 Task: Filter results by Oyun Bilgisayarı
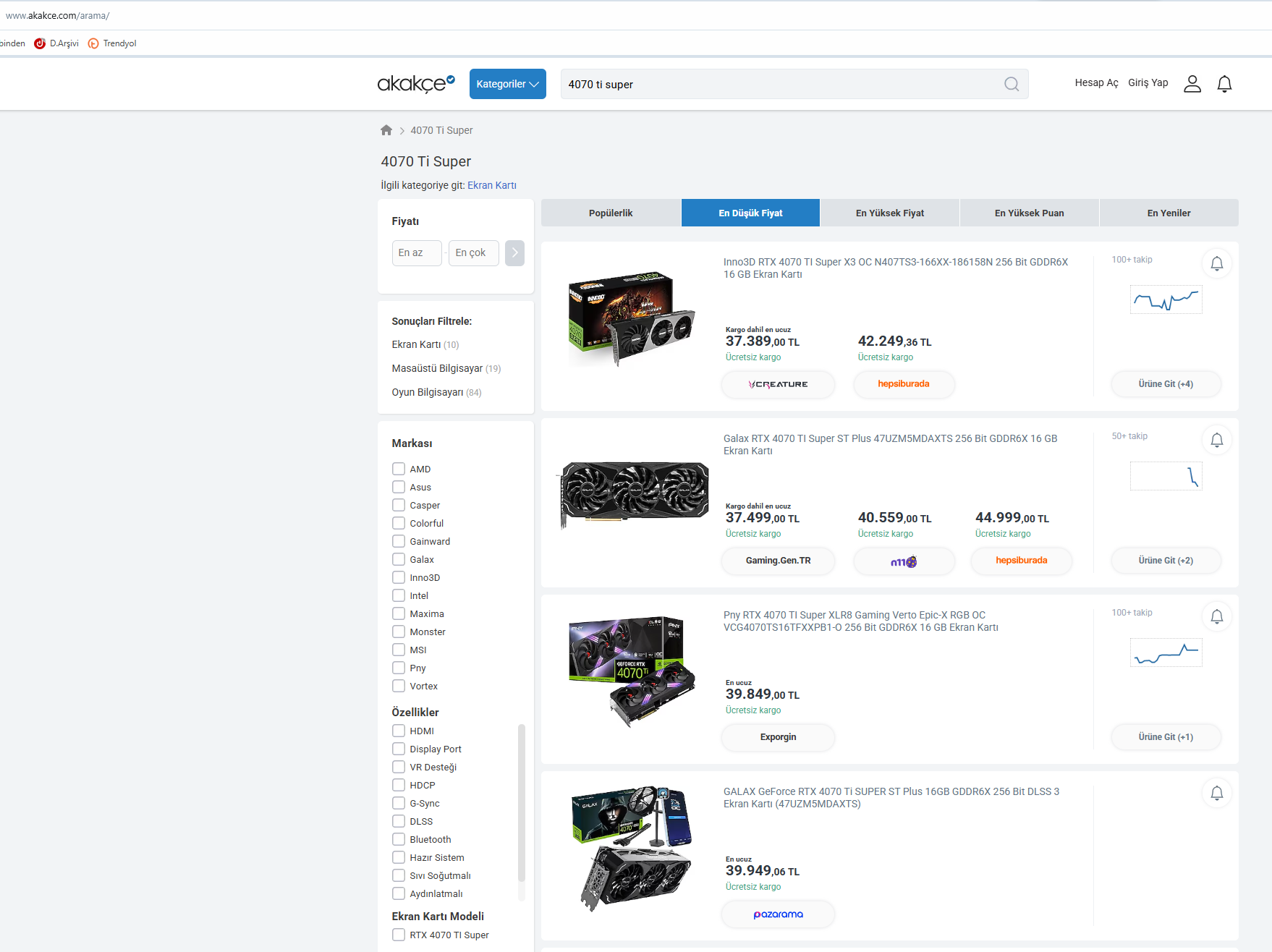coord(437,392)
